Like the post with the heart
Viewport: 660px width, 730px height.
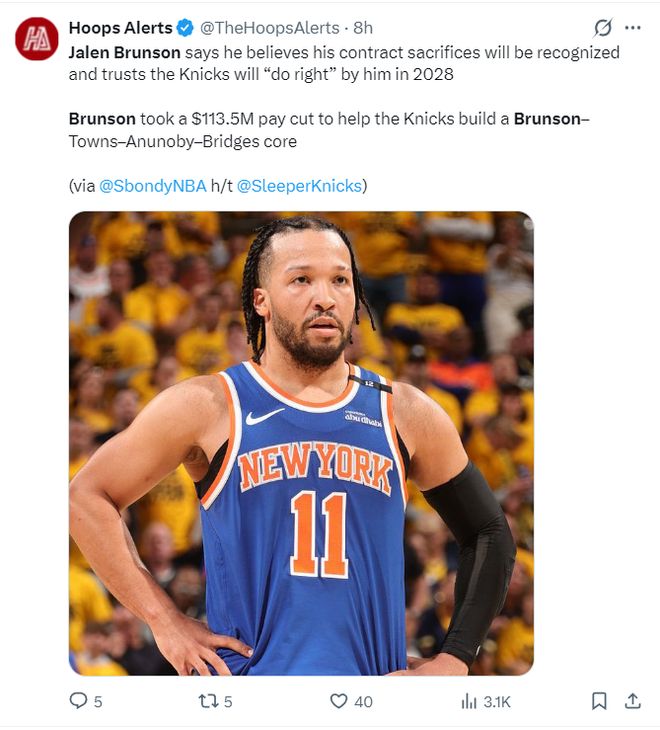point(338,702)
